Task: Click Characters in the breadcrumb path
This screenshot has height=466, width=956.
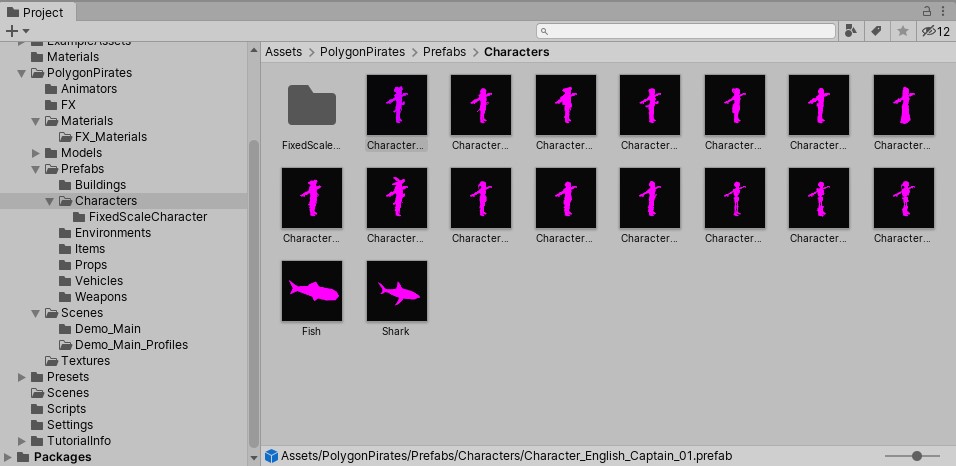Action: coord(516,52)
